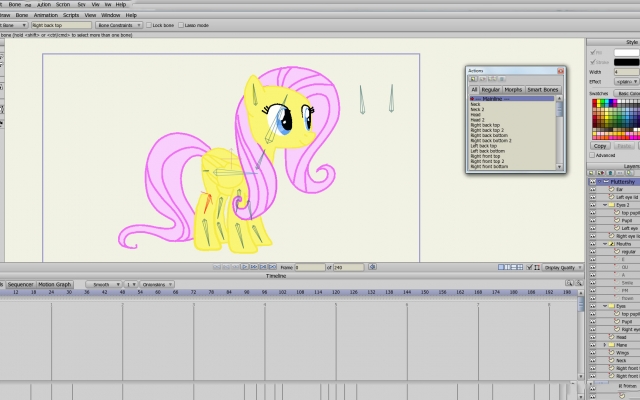This screenshot has width=640, height=400.
Task: Switch to the Smart Bones tab
Action: point(542,90)
